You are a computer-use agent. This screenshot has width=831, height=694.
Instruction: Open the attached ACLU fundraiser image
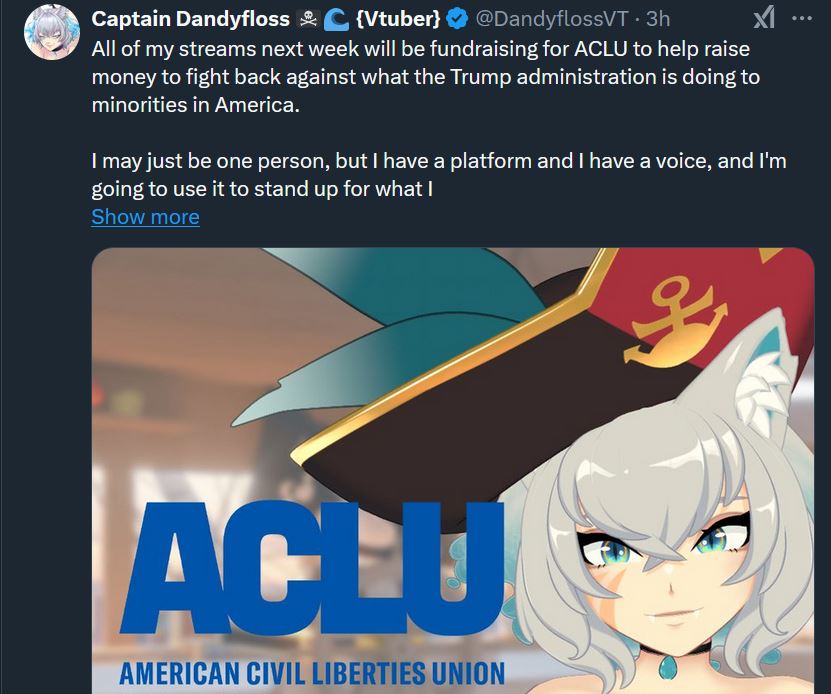453,471
